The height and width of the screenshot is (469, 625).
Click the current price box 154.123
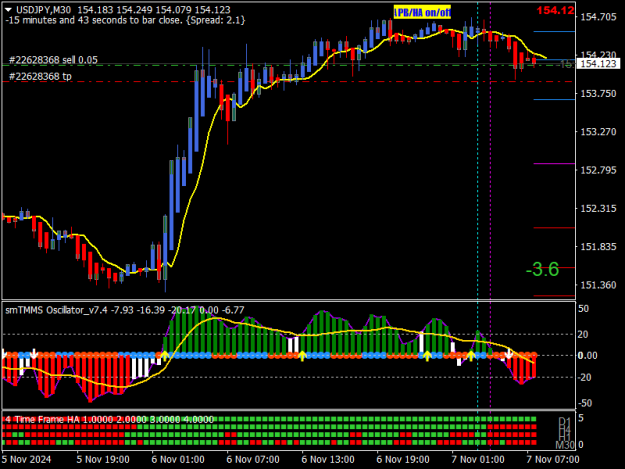598,64
